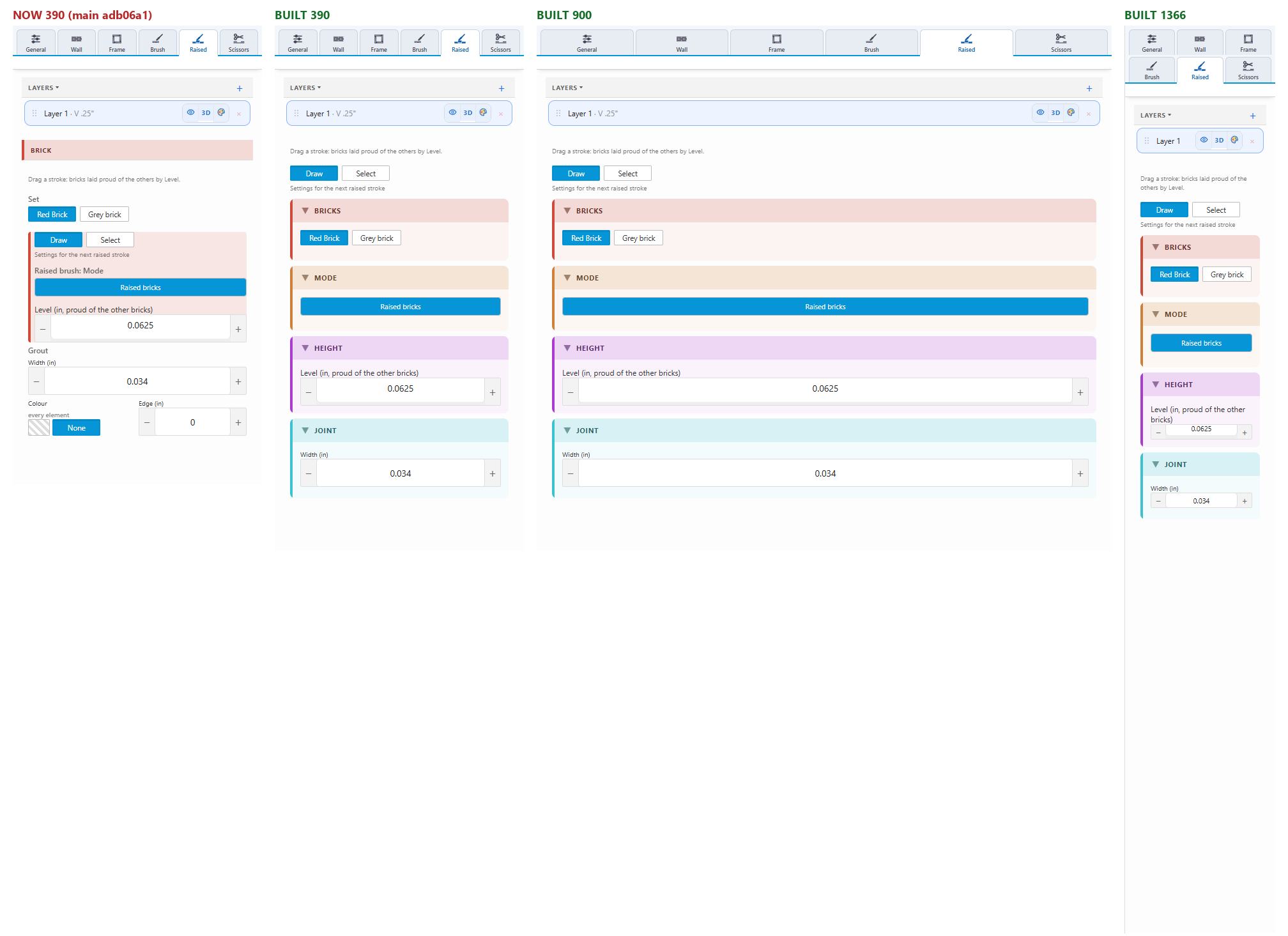Select Scissors tab in BUILT 900 panel
Viewport: 1288px width, 936px height.
coord(1061,42)
